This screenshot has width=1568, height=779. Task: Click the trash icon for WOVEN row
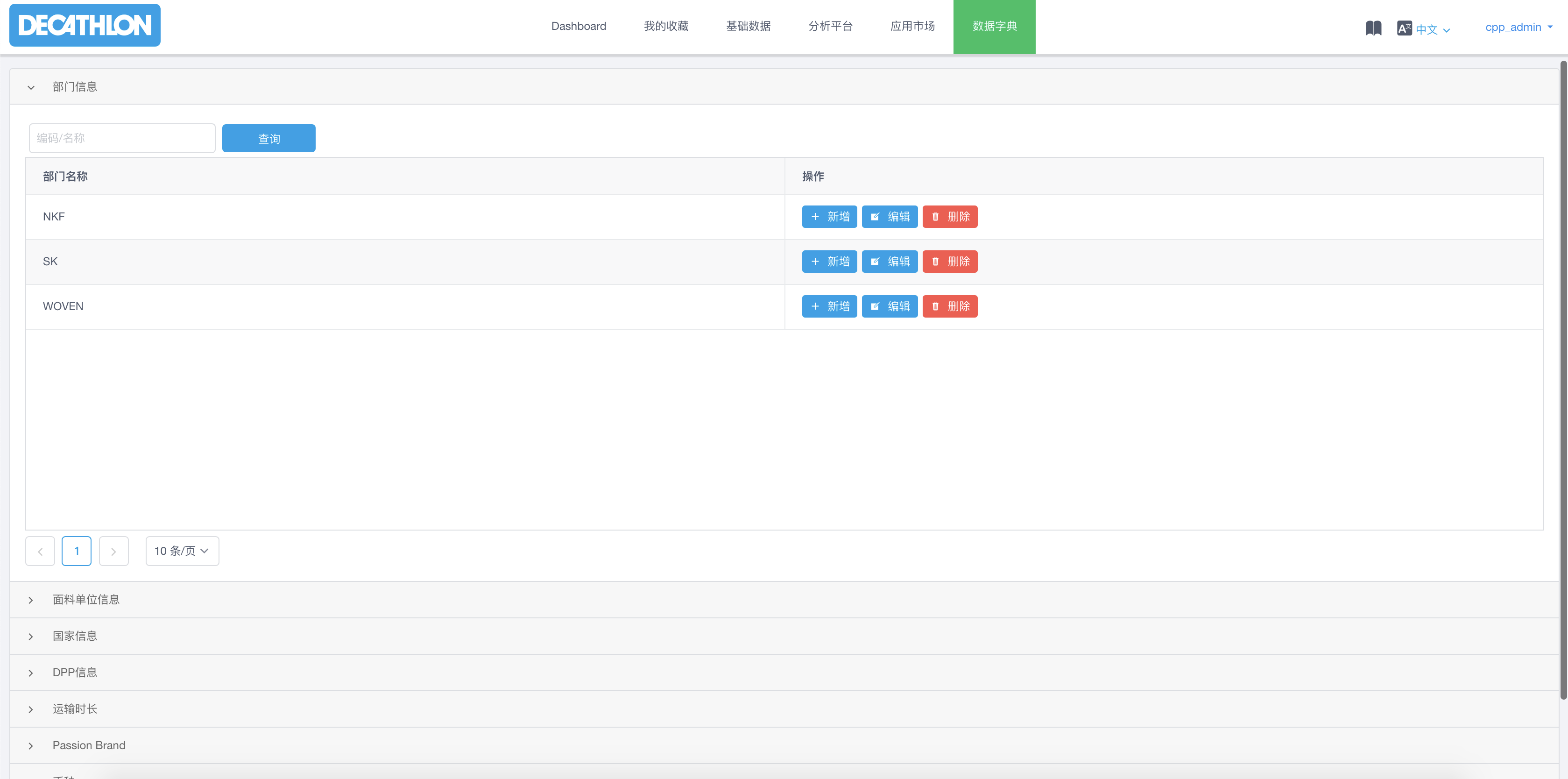pos(936,307)
